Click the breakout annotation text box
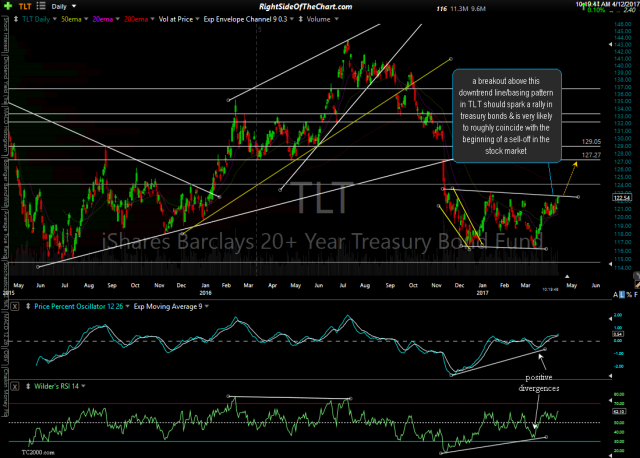 [x=507, y=116]
